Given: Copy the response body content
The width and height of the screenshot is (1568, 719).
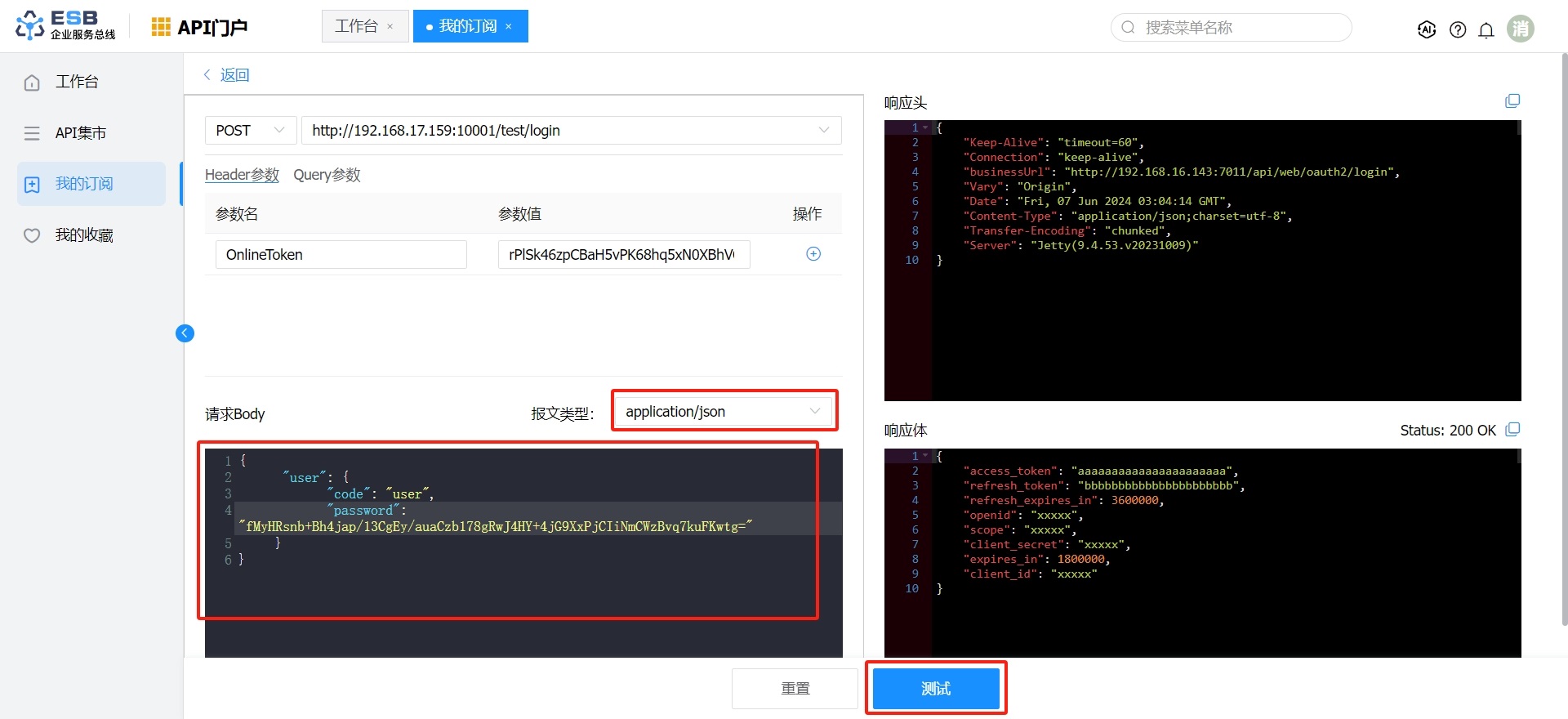Looking at the screenshot, I should click(1512, 430).
